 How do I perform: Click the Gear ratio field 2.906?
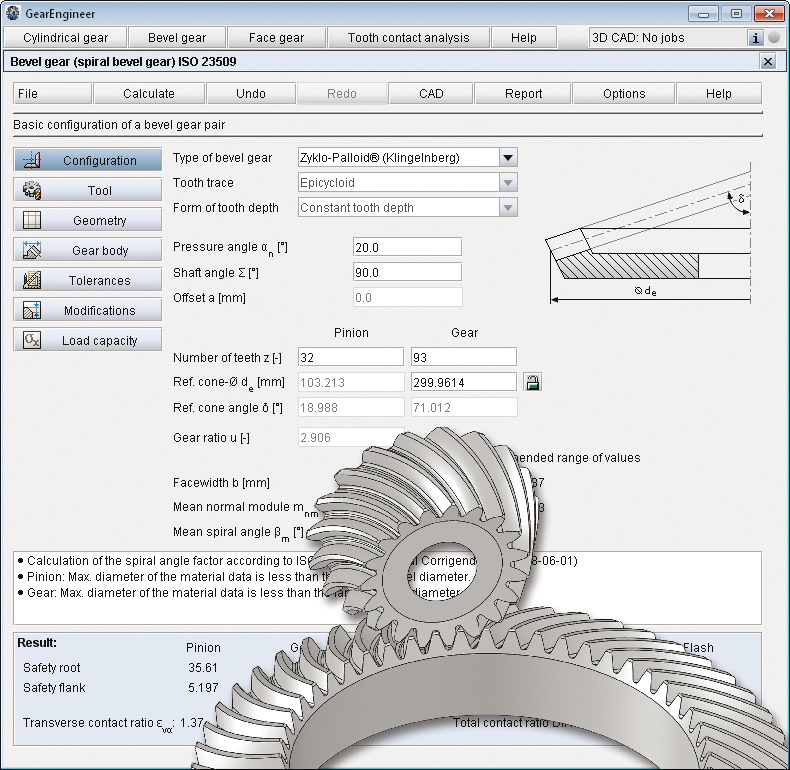(351, 437)
